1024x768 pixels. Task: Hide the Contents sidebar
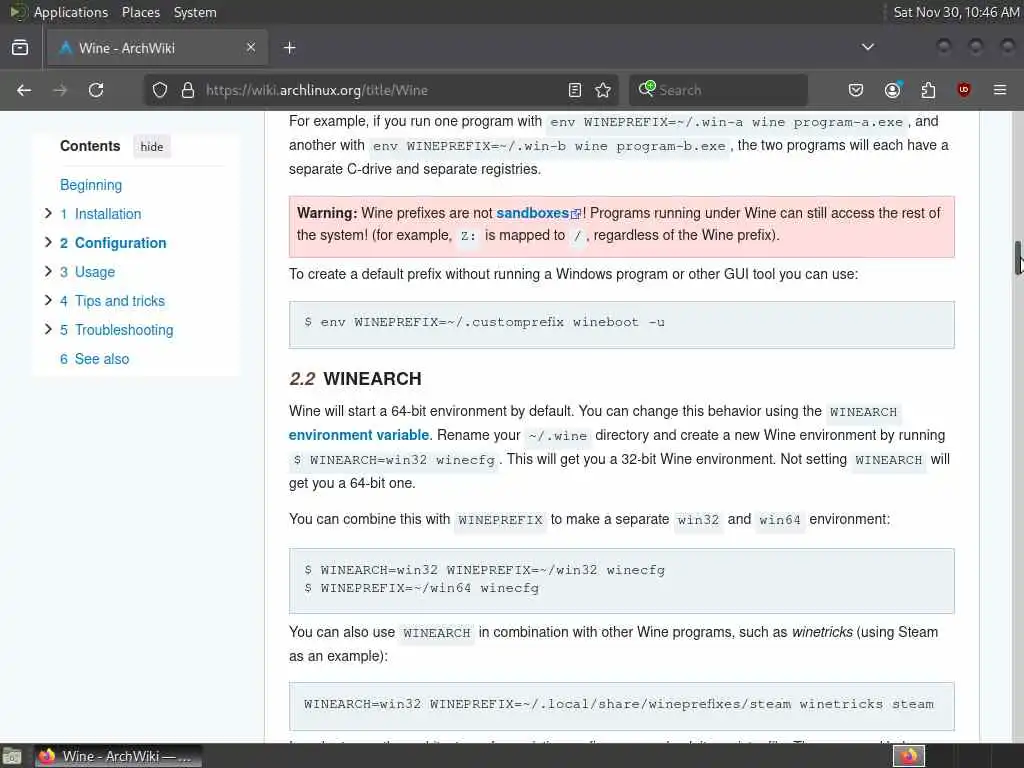152,147
